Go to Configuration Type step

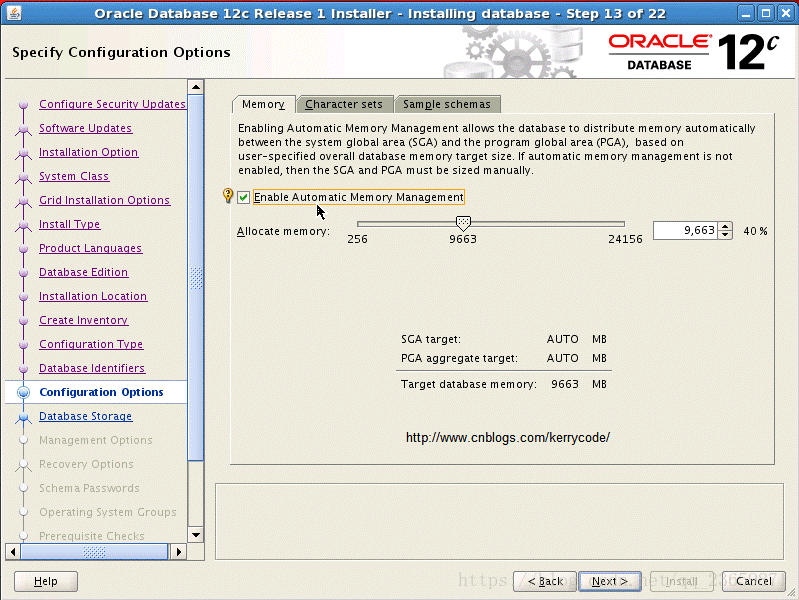pos(91,344)
